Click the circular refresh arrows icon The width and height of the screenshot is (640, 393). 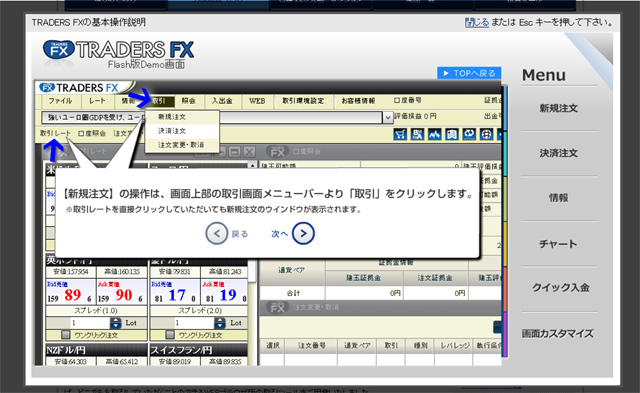tap(469, 134)
